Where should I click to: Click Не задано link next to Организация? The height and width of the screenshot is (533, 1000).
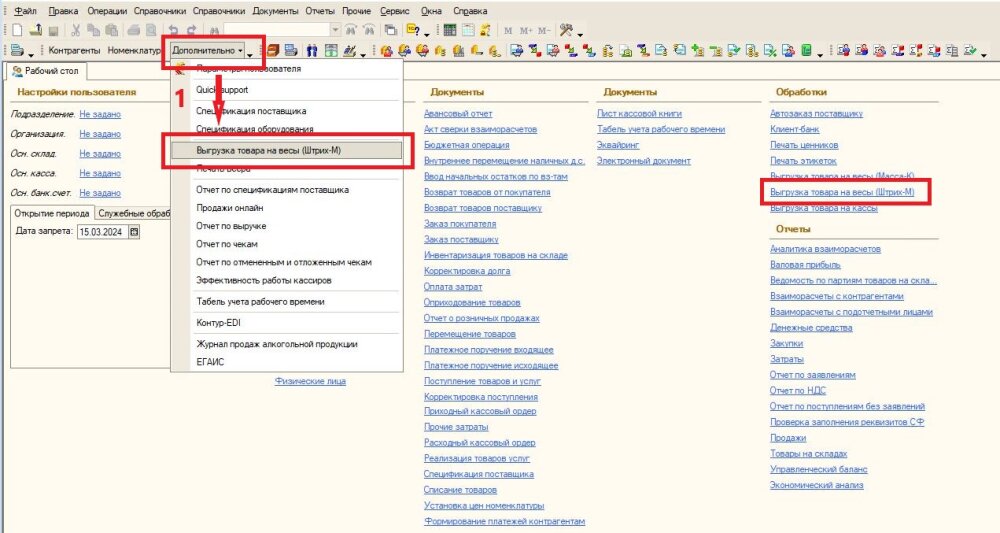click(x=100, y=134)
